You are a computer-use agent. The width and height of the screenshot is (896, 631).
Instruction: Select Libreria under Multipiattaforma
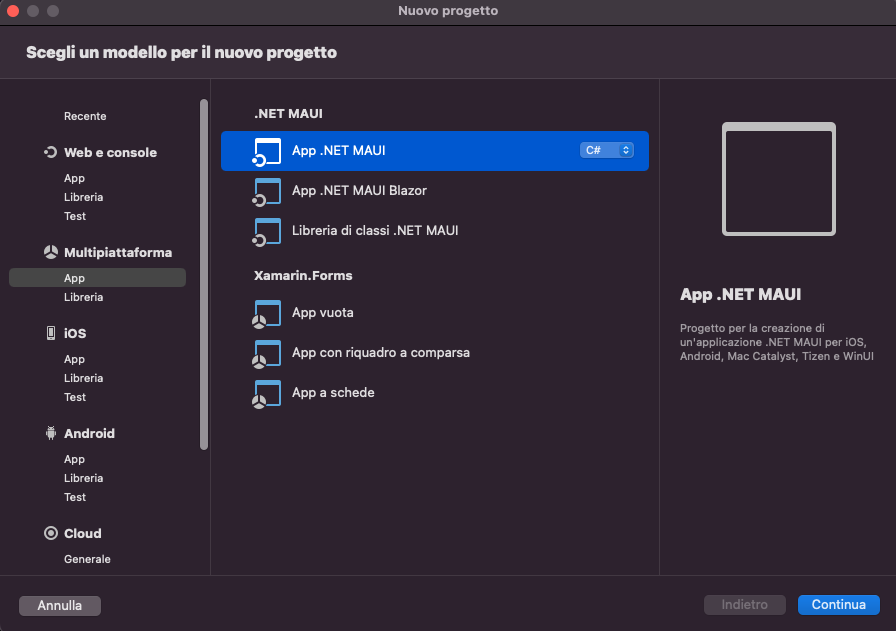click(x=83, y=297)
